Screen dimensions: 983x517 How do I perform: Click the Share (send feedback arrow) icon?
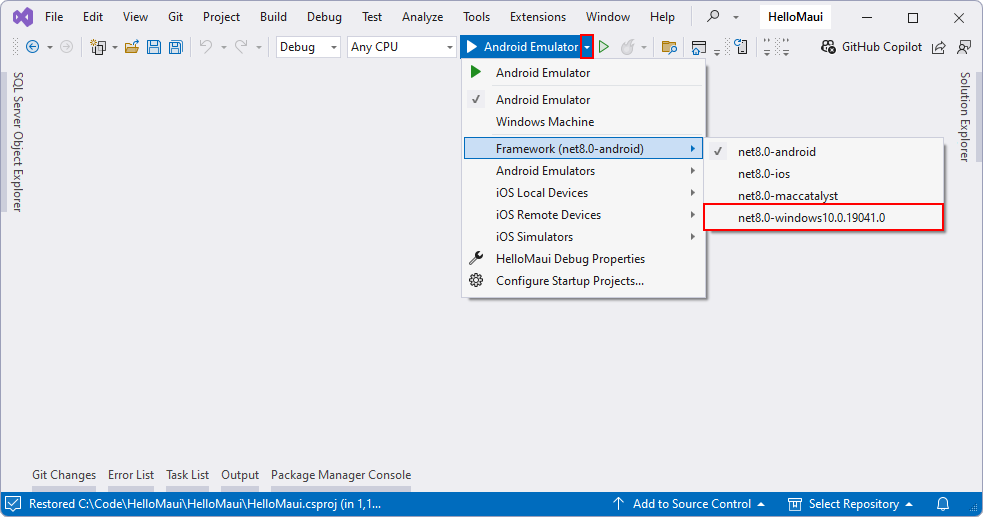938,47
